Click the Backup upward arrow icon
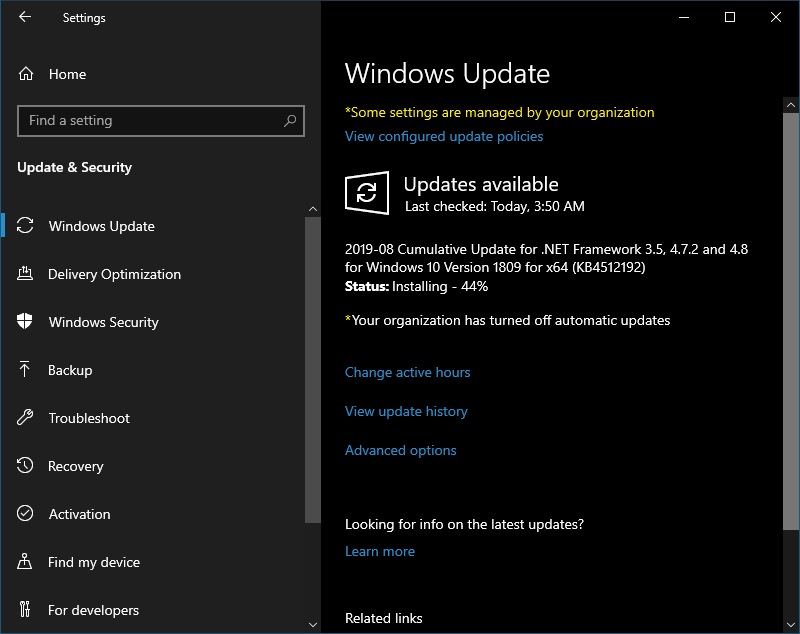800x634 pixels. pos(24,369)
